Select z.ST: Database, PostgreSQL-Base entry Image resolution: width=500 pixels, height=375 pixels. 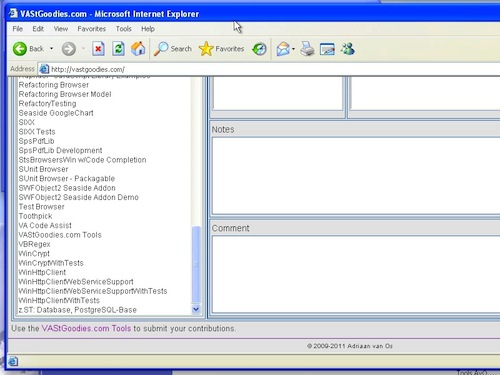point(77,310)
